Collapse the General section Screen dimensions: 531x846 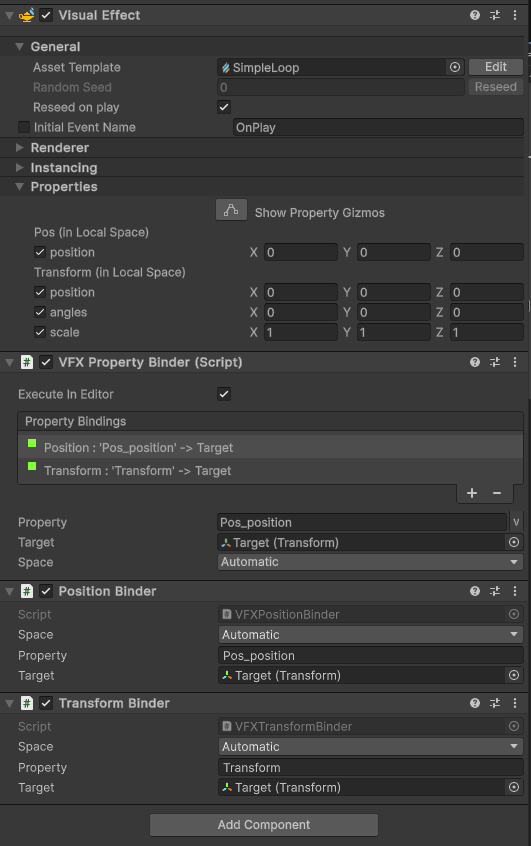point(19,47)
